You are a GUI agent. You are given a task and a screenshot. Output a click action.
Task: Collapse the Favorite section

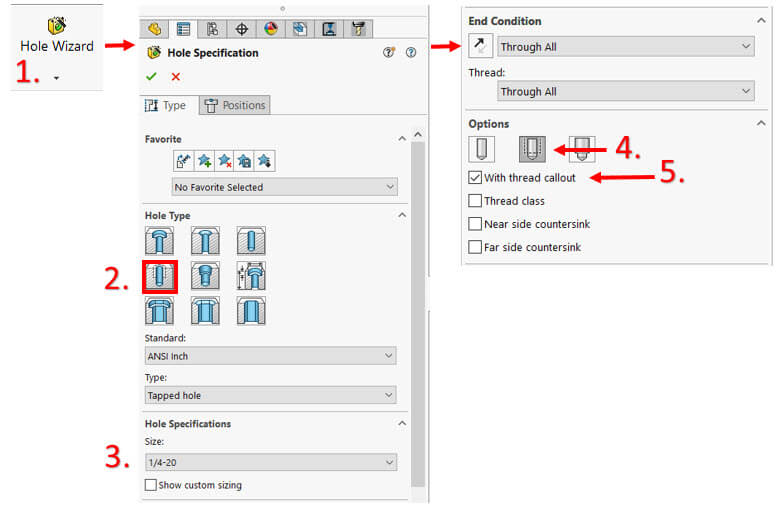point(402,139)
